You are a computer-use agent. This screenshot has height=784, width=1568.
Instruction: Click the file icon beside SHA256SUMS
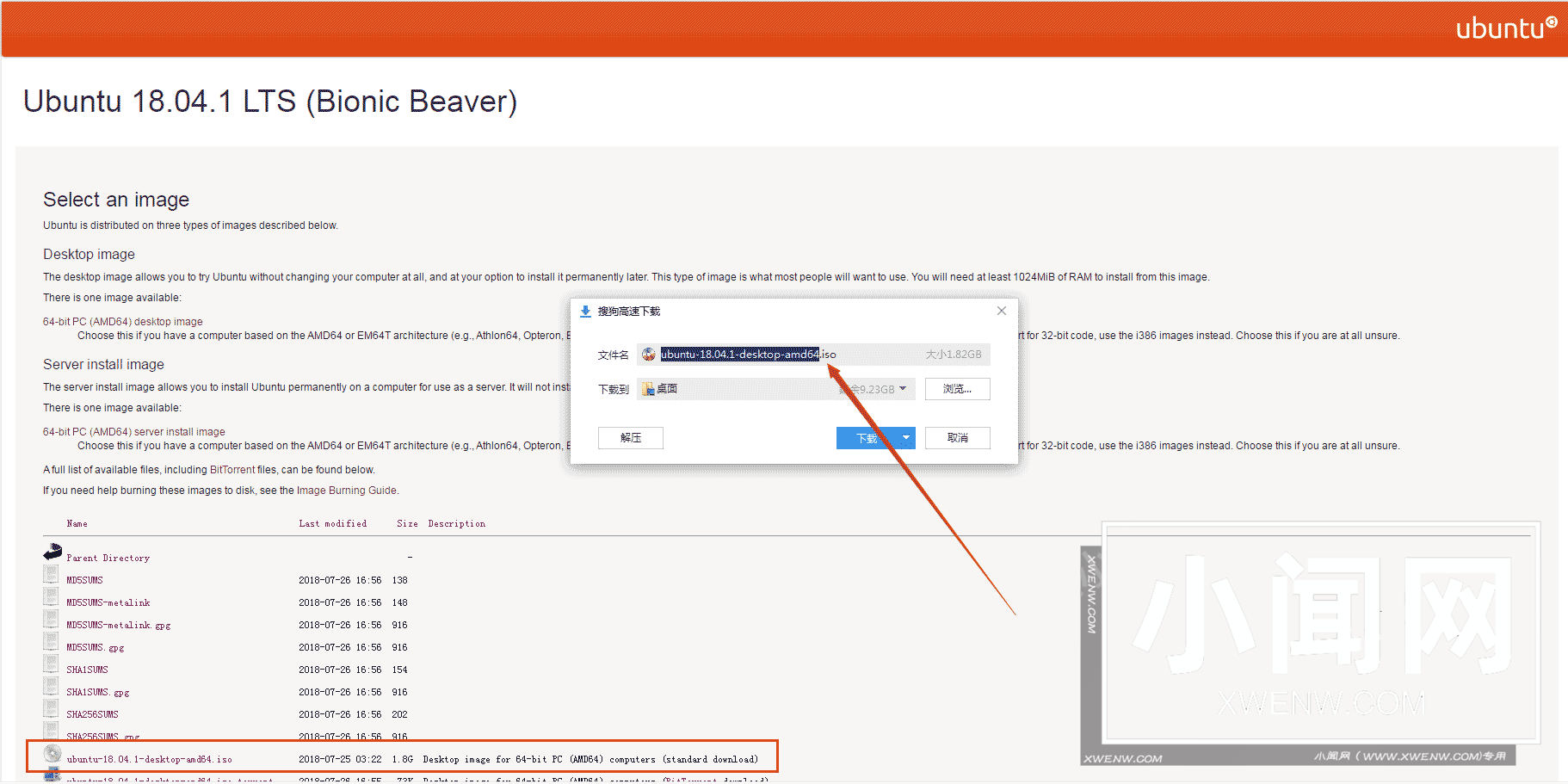point(52,709)
